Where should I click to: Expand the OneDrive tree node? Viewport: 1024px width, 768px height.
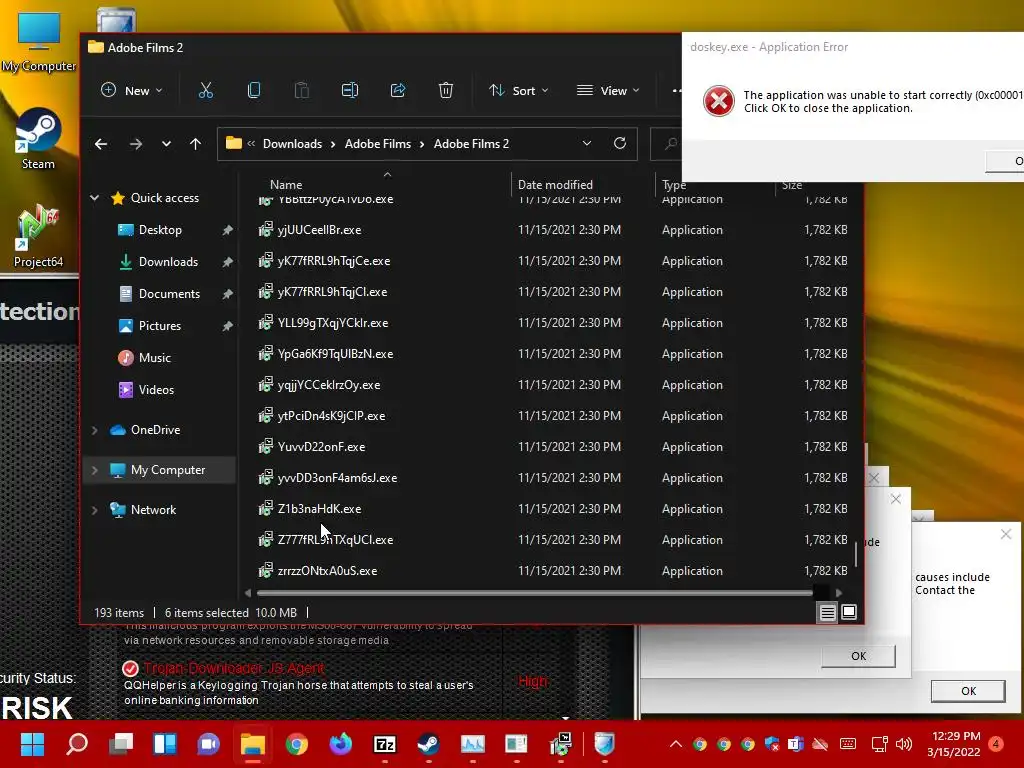(x=95, y=430)
